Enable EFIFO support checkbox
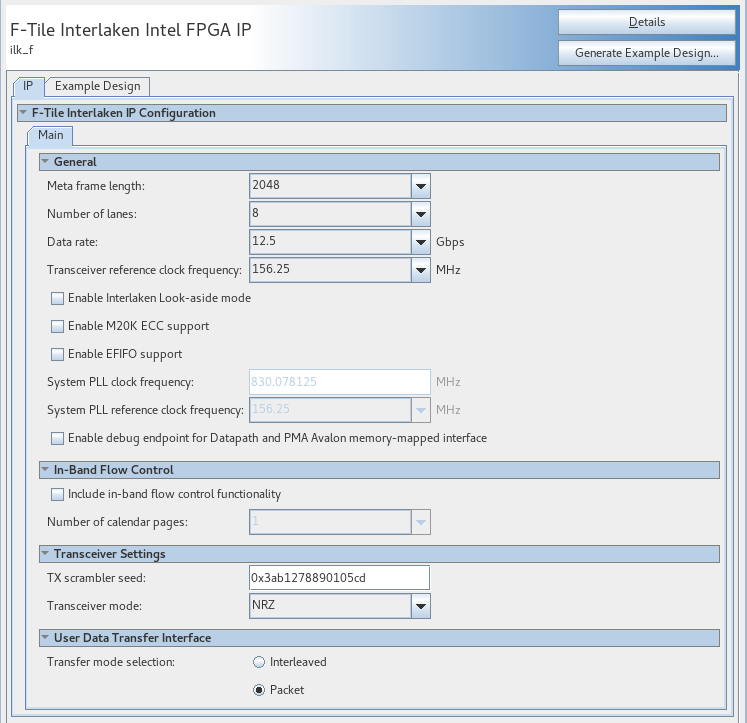The width and height of the screenshot is (747, 723). coord(57,354)
